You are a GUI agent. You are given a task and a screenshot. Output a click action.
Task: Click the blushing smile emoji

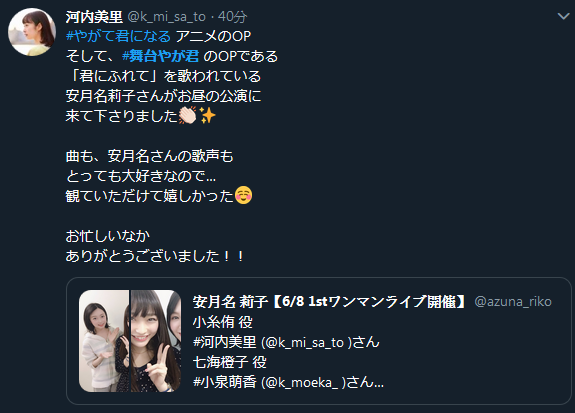(243, 195)
